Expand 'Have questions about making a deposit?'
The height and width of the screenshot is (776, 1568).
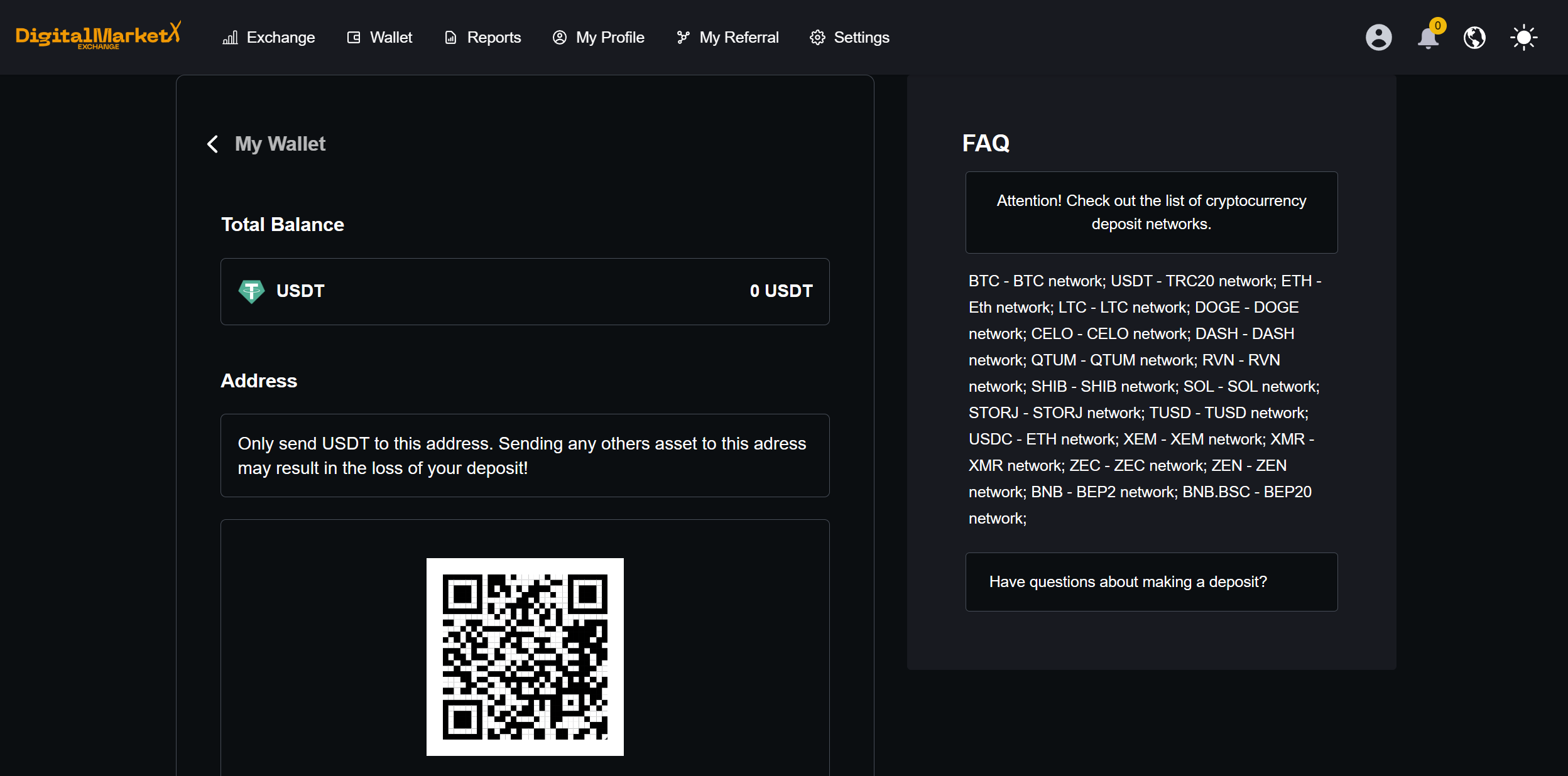1151,582
